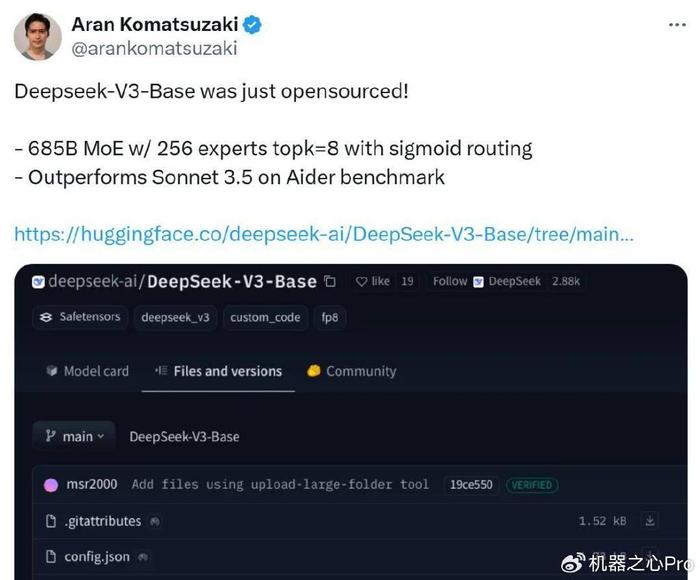Select the fp8 tag
The width and height of the screenshot is (700, 580).
pyautogui.click(x=330, y=317)
